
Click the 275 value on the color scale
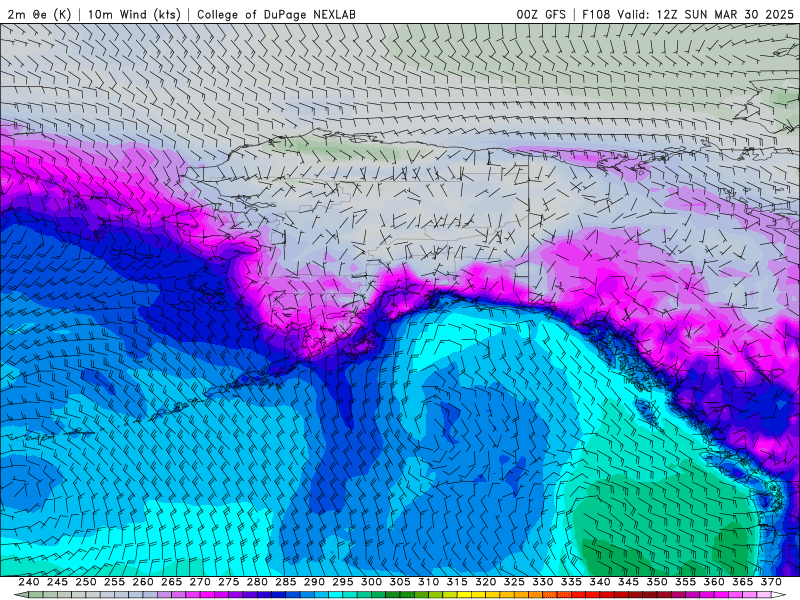click(x=229, y=582)
